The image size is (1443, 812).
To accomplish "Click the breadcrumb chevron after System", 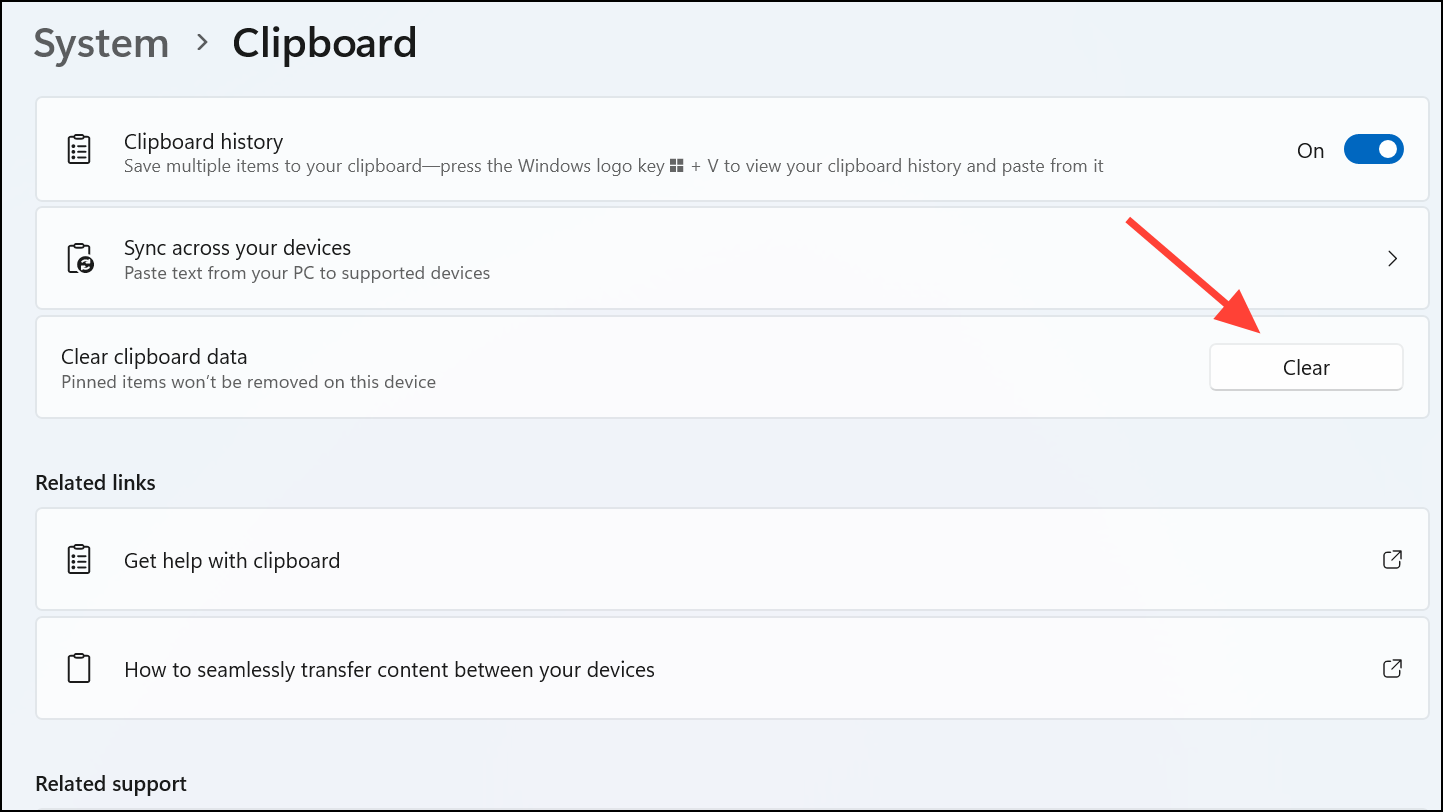I will [202, 44].
